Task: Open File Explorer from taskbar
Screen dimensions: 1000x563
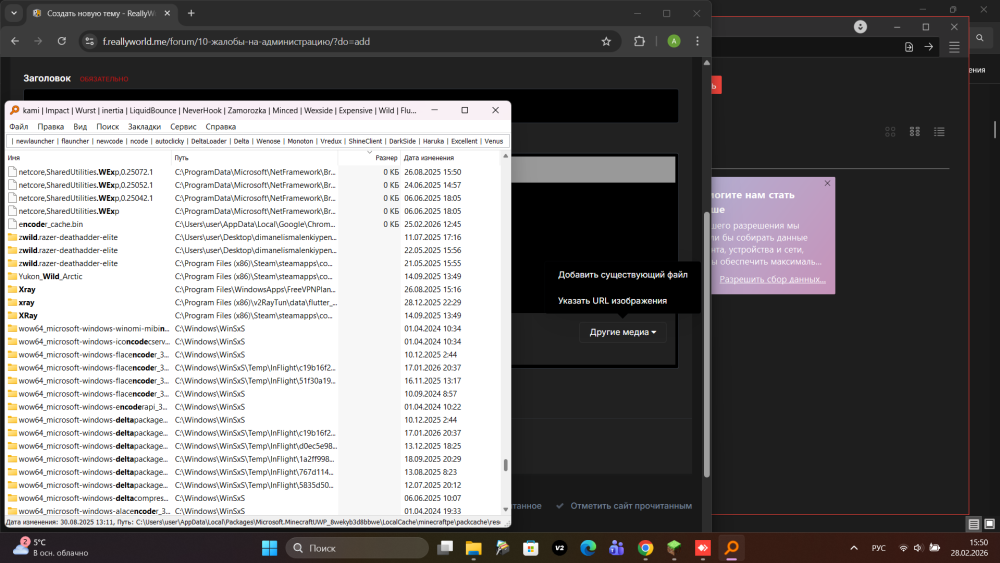Action: click(x=473, y=548)
